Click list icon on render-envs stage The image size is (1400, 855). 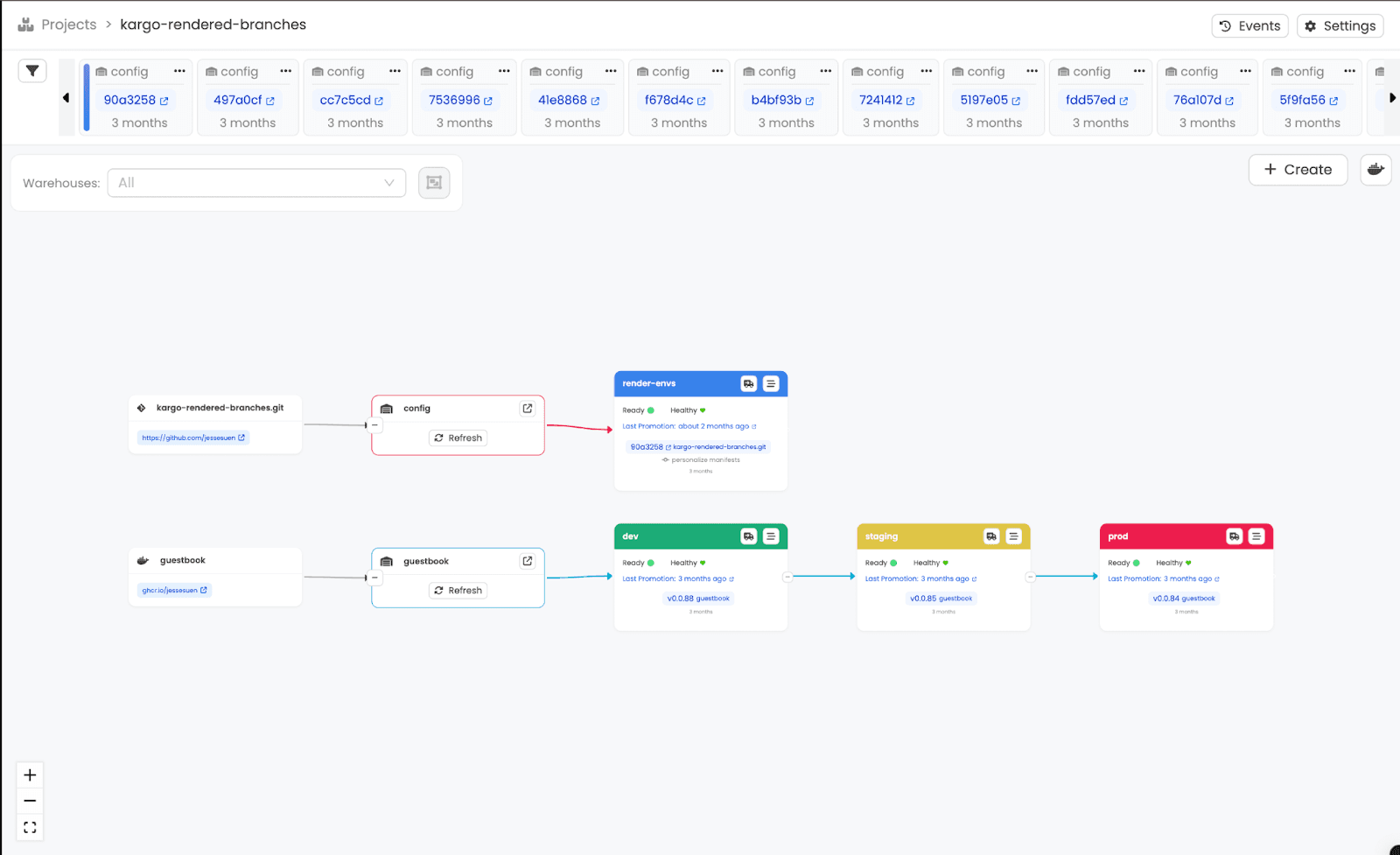[771, 383]
